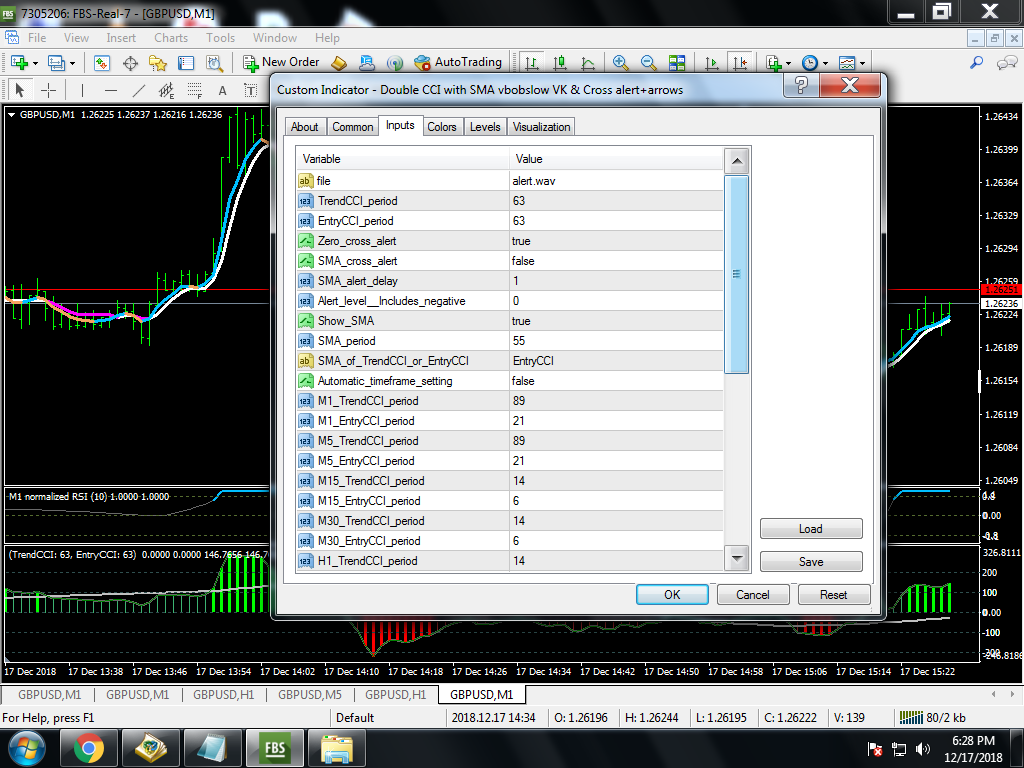This screenshot has width=1024, height=768.
Task: Click the OK button
Action: 672,595
